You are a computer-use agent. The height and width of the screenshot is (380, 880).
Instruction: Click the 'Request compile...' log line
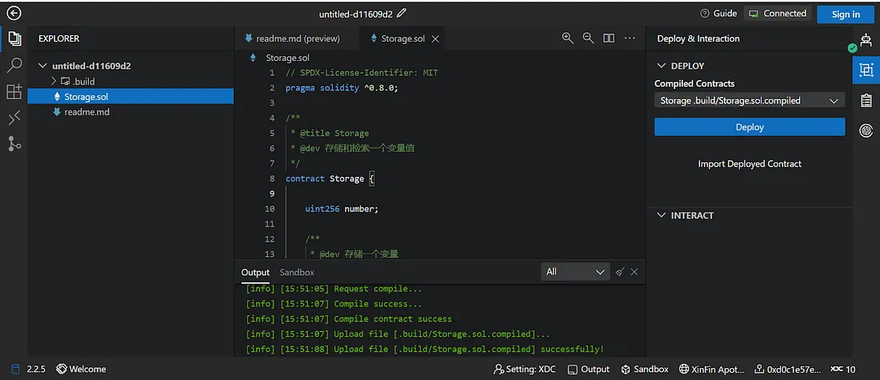[334, 289]
